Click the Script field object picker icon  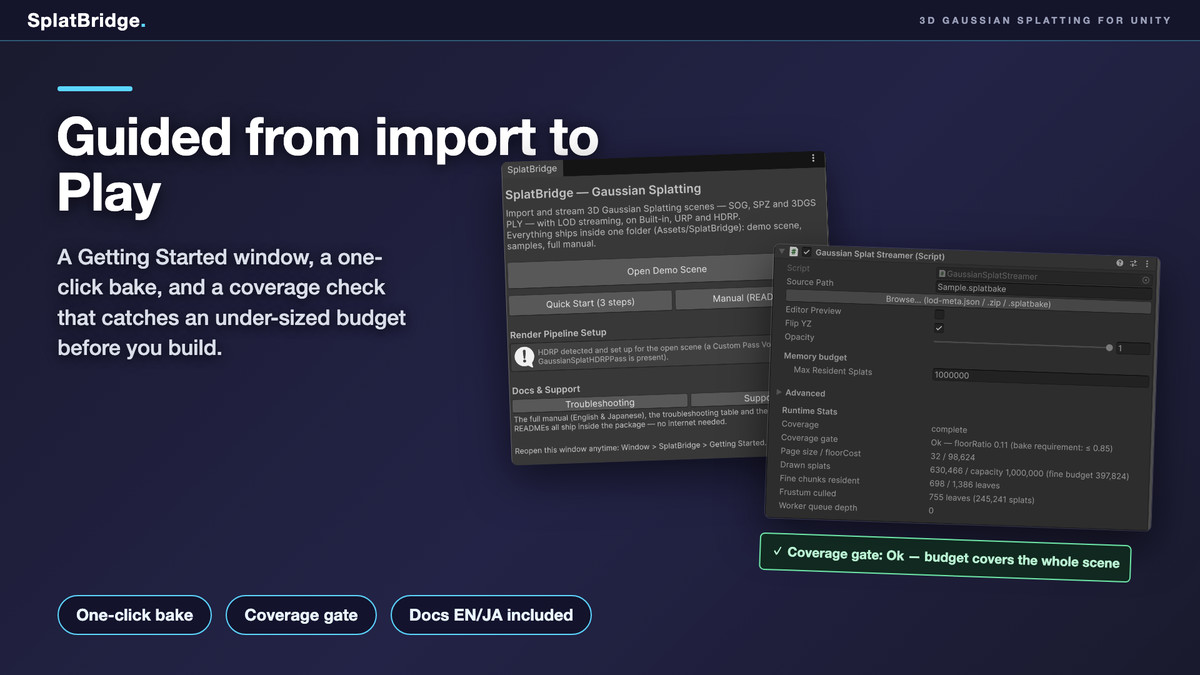(x=1145, y=281)
